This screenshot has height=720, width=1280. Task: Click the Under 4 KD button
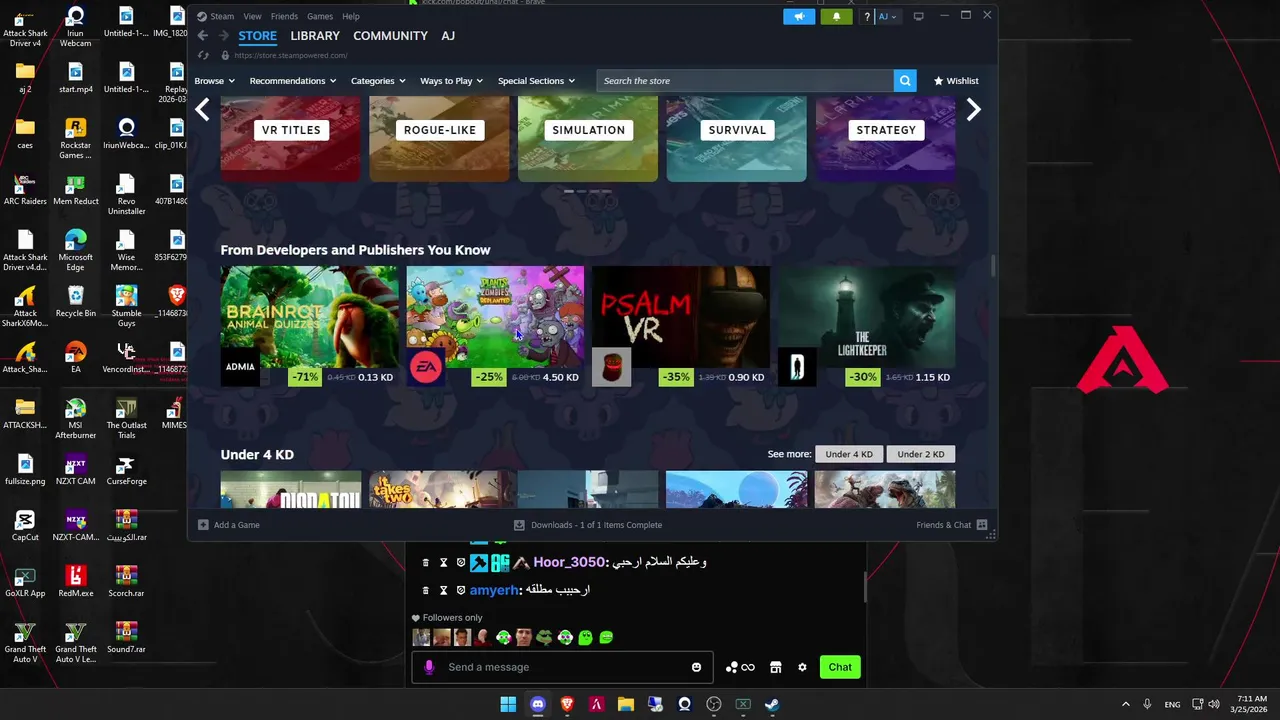point(849,454)
